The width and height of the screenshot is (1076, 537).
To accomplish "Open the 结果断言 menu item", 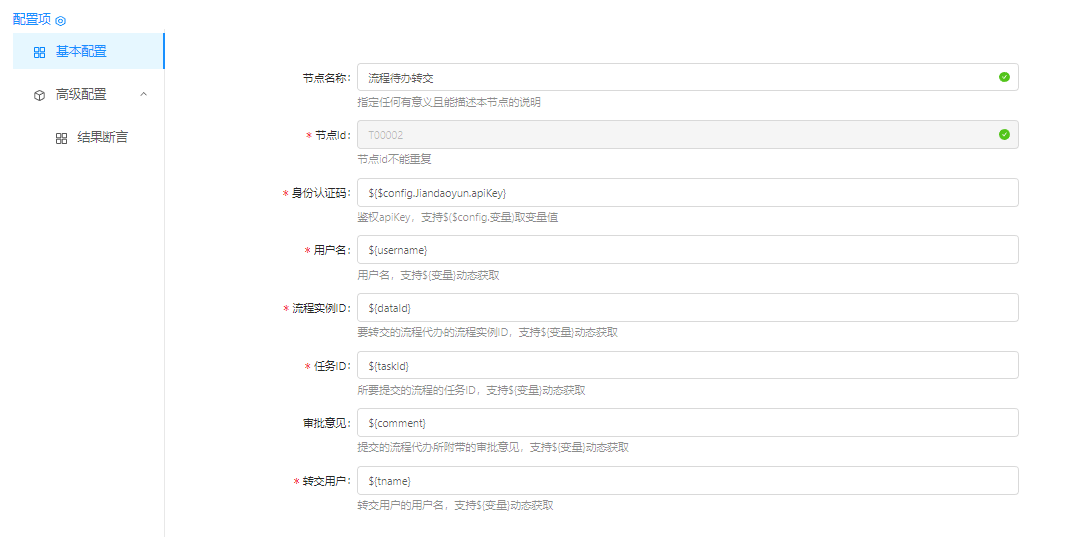I will 102,137.
